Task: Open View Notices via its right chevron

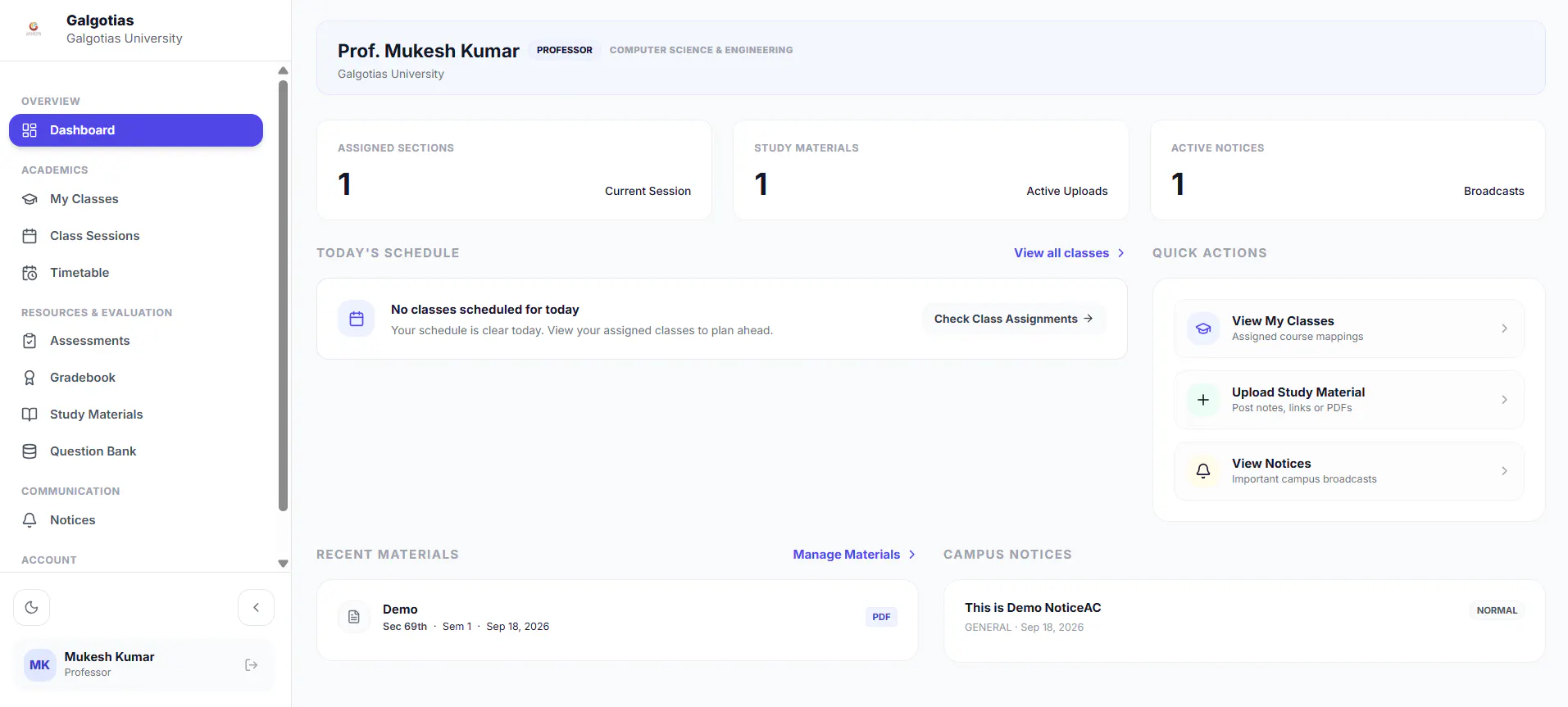Action: [x=1504, y=471]
